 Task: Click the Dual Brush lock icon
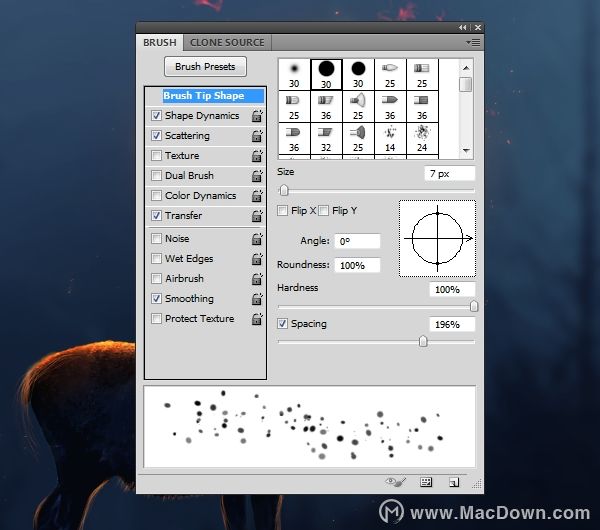(x=257, y=176)
